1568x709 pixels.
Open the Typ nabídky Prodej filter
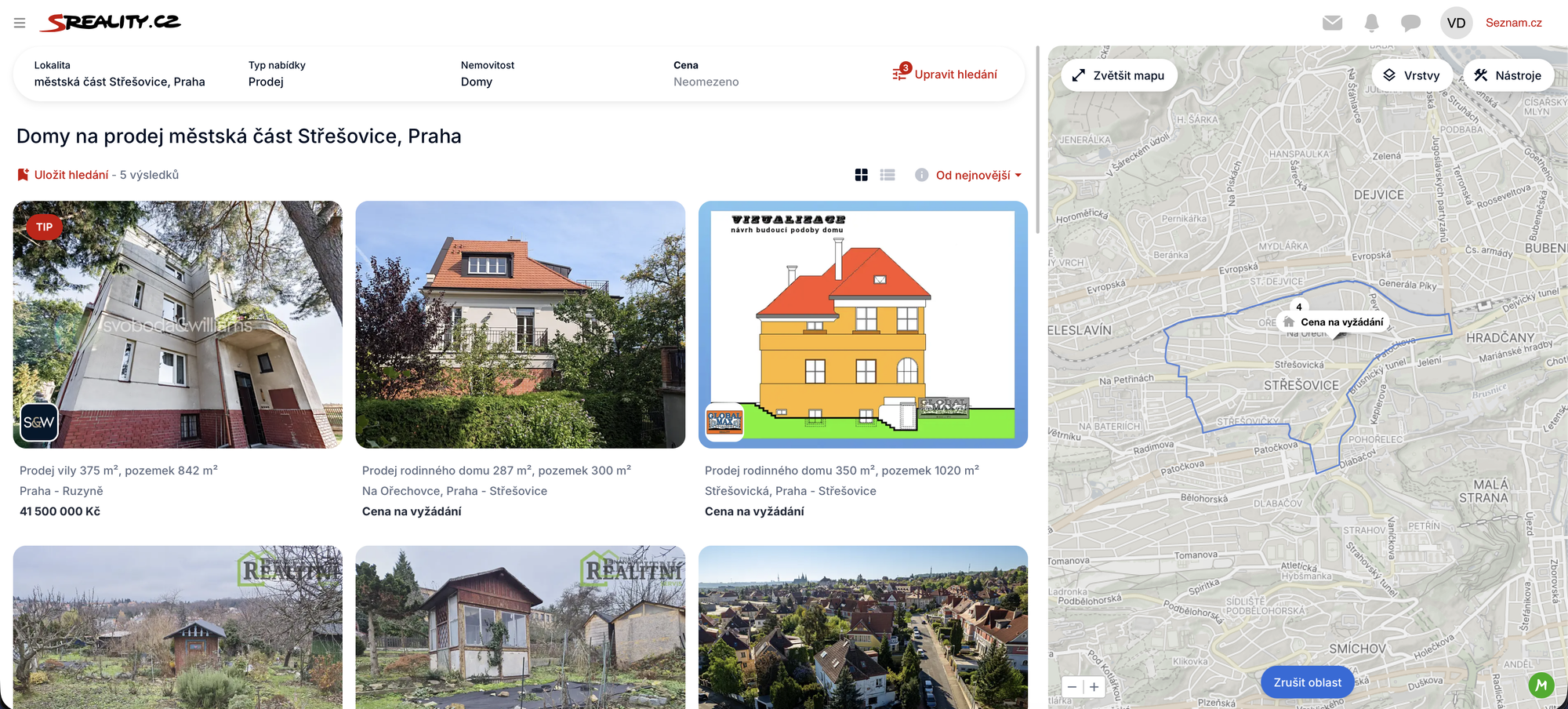277,74
